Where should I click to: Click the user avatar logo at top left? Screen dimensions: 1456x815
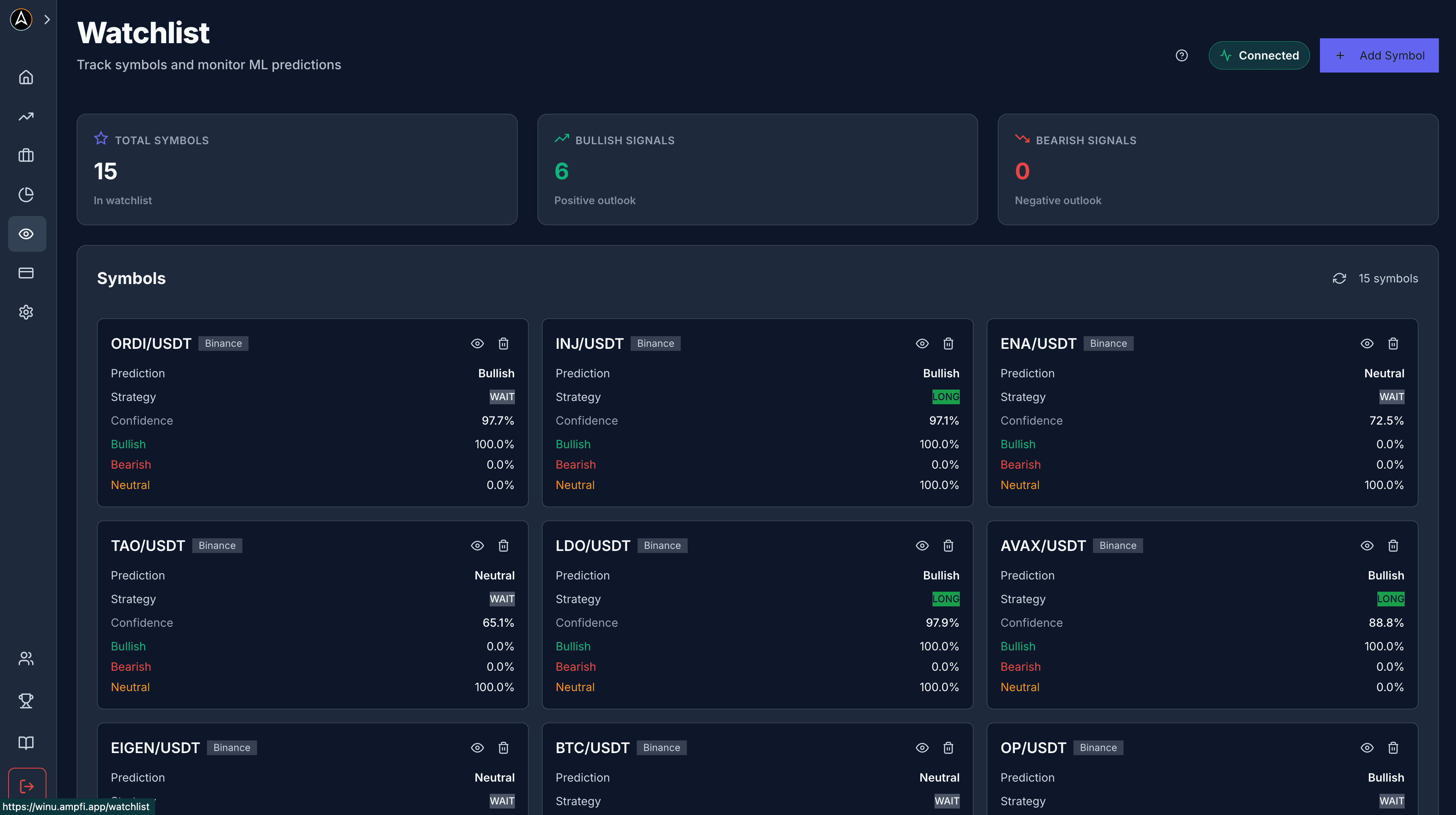(x=21, y=19)
